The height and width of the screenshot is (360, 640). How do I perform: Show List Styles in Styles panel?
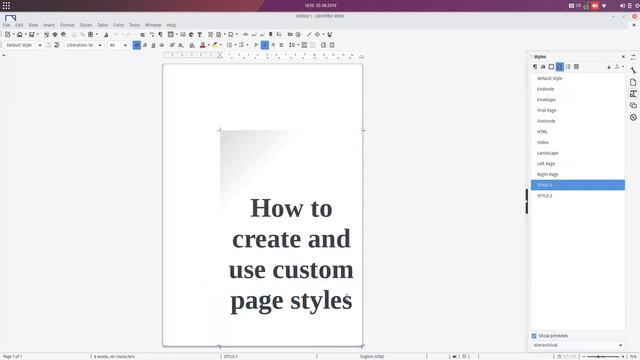pos(568,67)
